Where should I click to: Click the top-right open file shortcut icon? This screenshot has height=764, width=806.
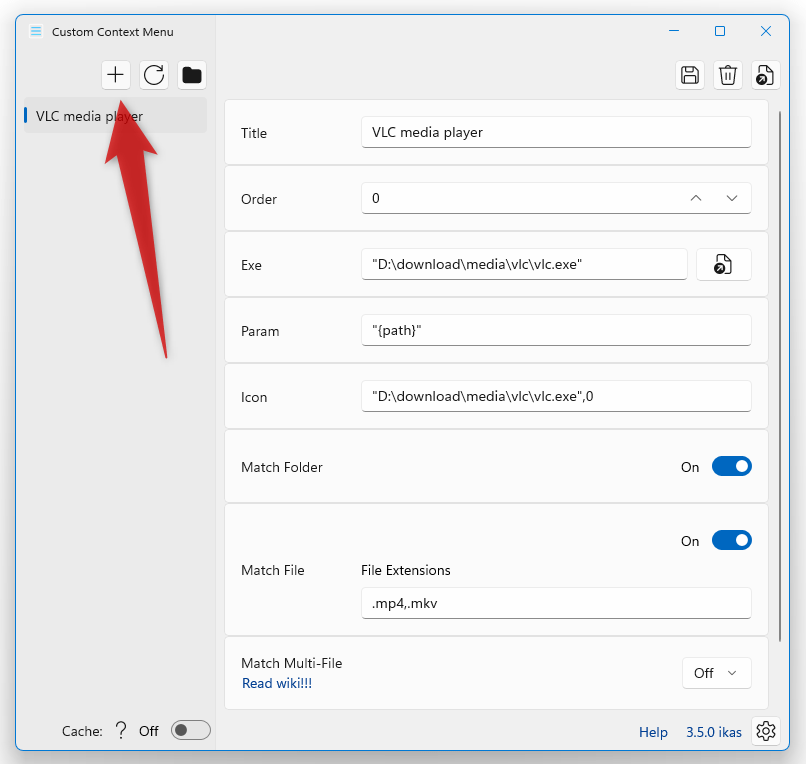766,75
